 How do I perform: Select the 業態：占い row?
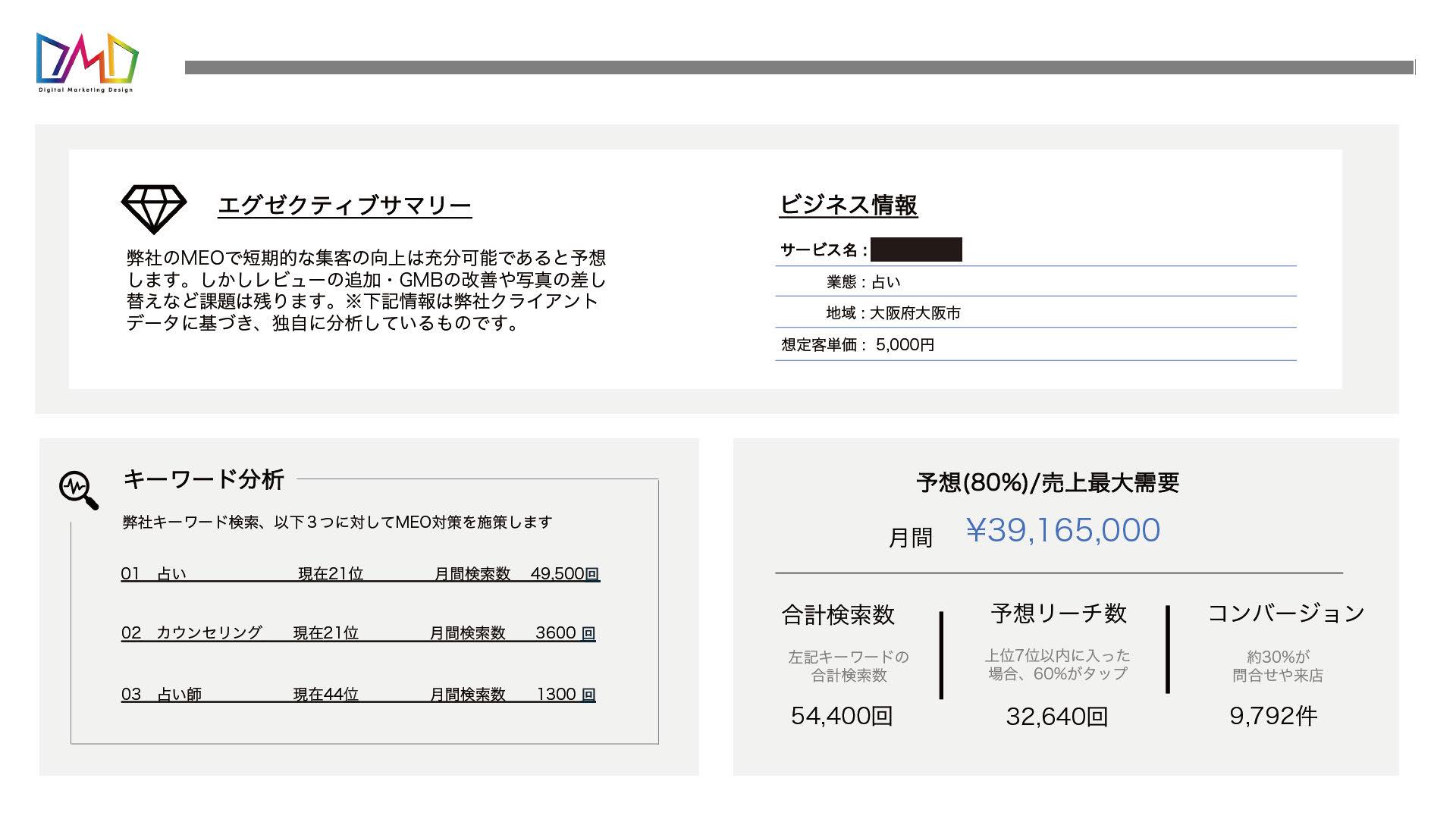click(x=863, y=282)
